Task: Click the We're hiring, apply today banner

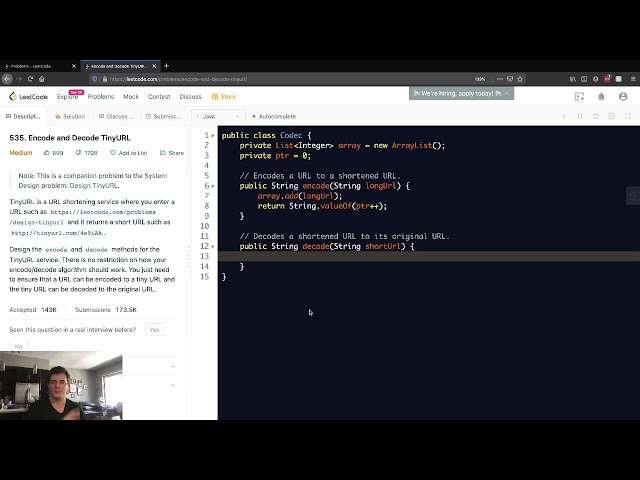Action: pyautogui.click(x=457, y=93)
